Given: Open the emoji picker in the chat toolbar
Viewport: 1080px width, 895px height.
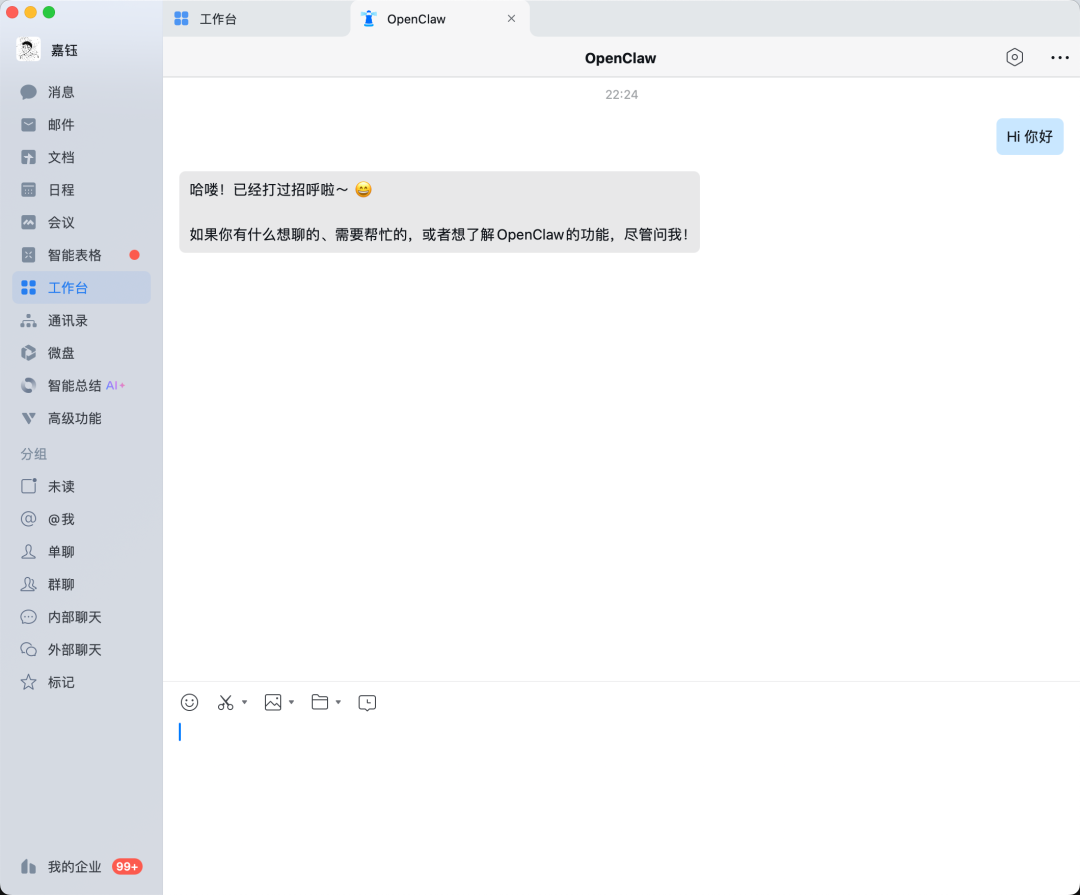Looking at the screenshot, I should 189,702.
